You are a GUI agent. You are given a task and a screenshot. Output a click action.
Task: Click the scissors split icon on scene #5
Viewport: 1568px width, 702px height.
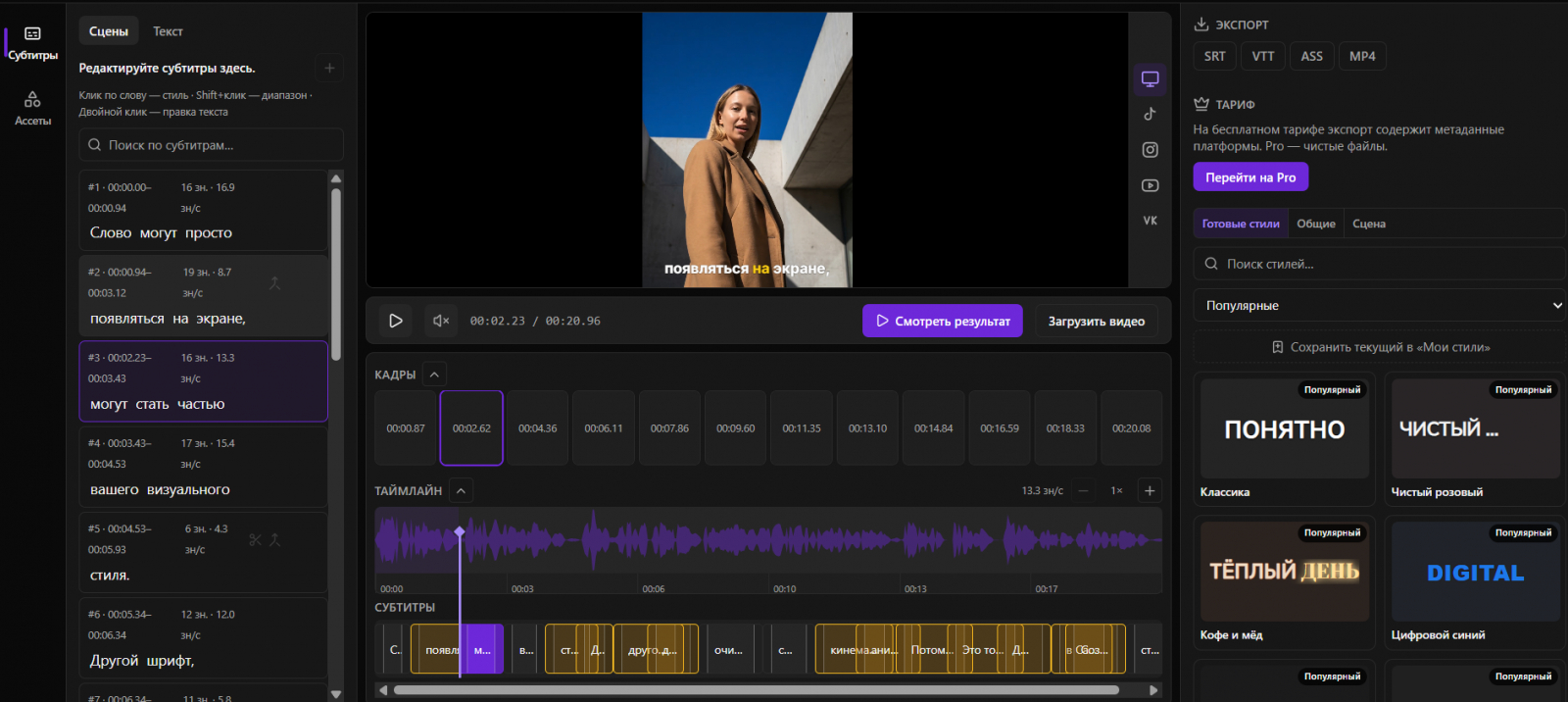[x=256, y=540]
